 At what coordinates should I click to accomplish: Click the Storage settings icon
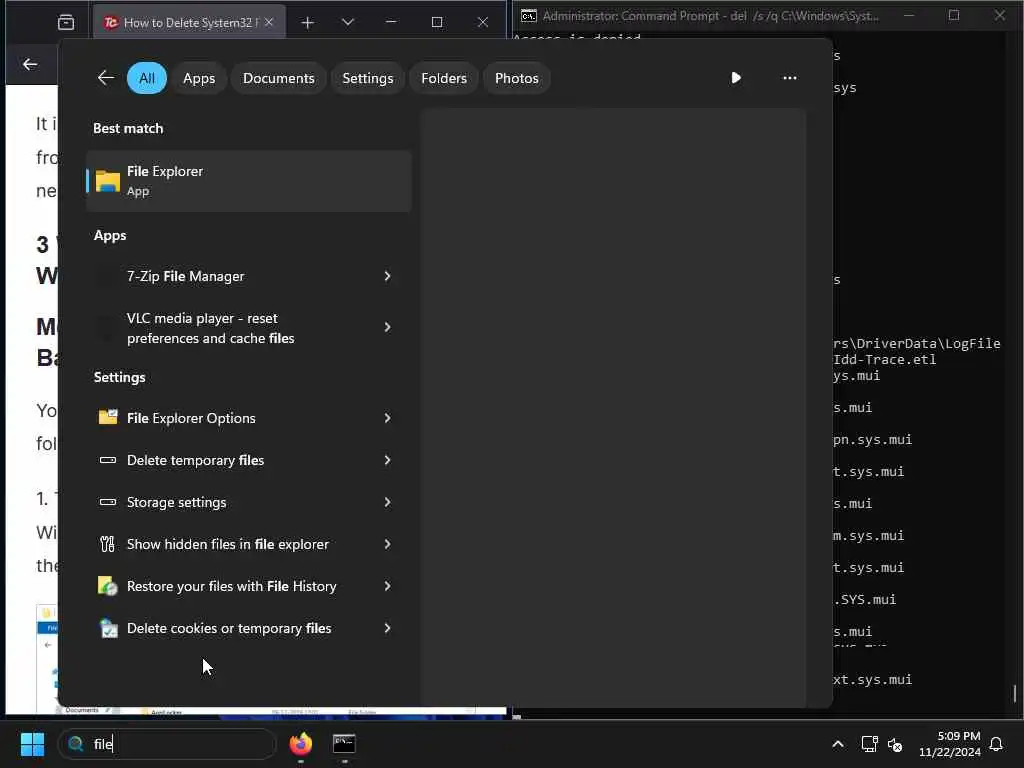click(108, 502)
